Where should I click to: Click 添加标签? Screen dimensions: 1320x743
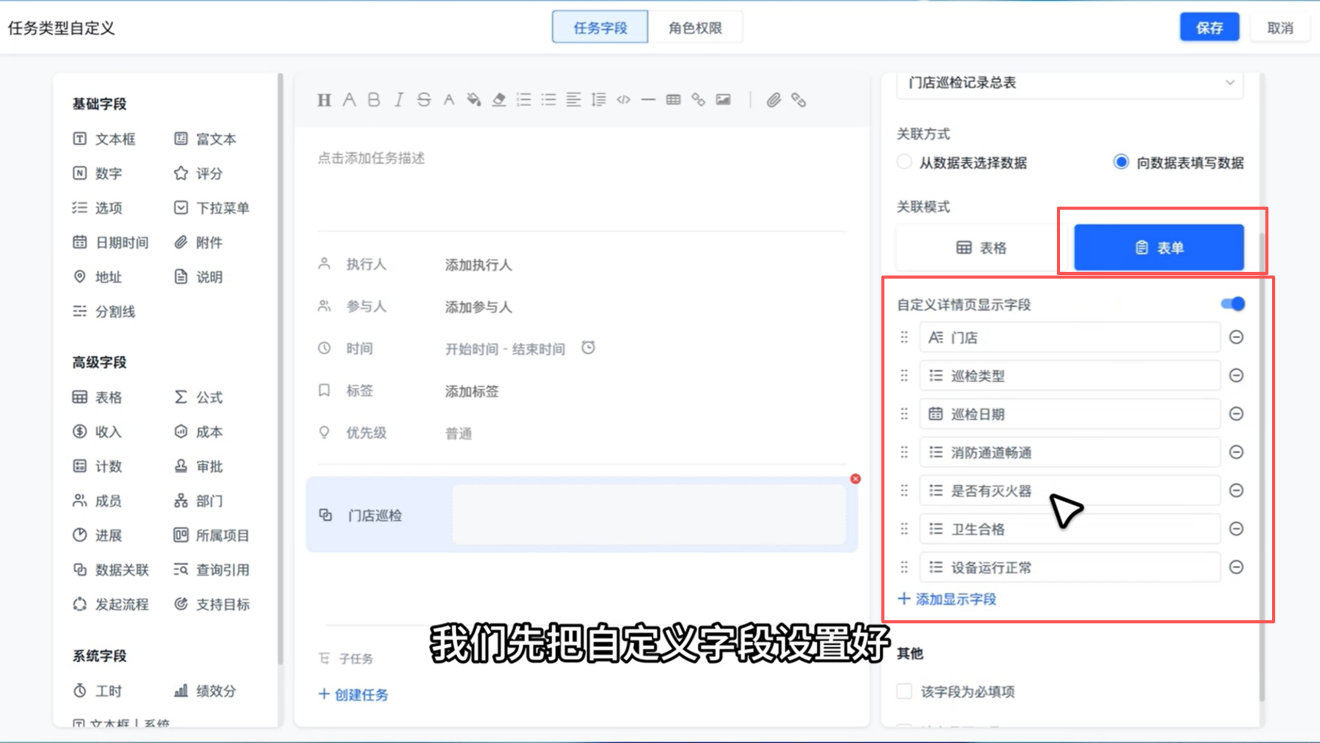[x=472, y=391]
